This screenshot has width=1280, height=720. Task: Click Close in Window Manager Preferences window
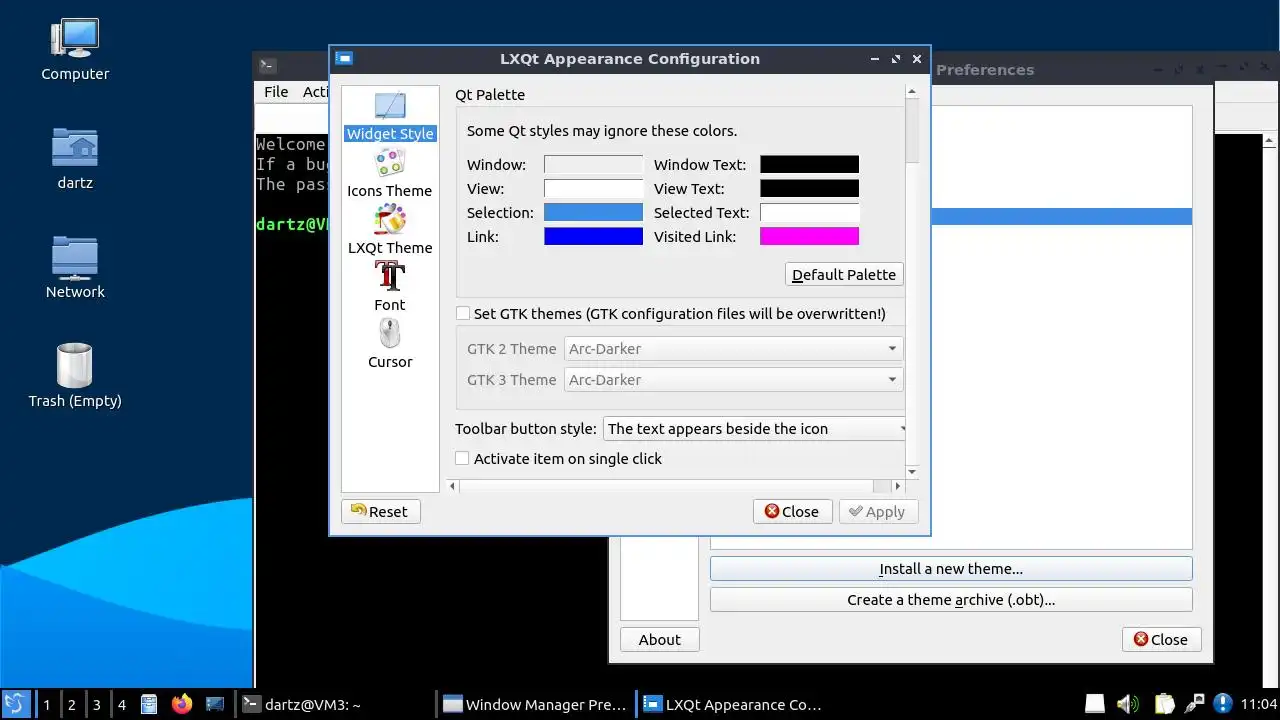[x=1162, y=640]
